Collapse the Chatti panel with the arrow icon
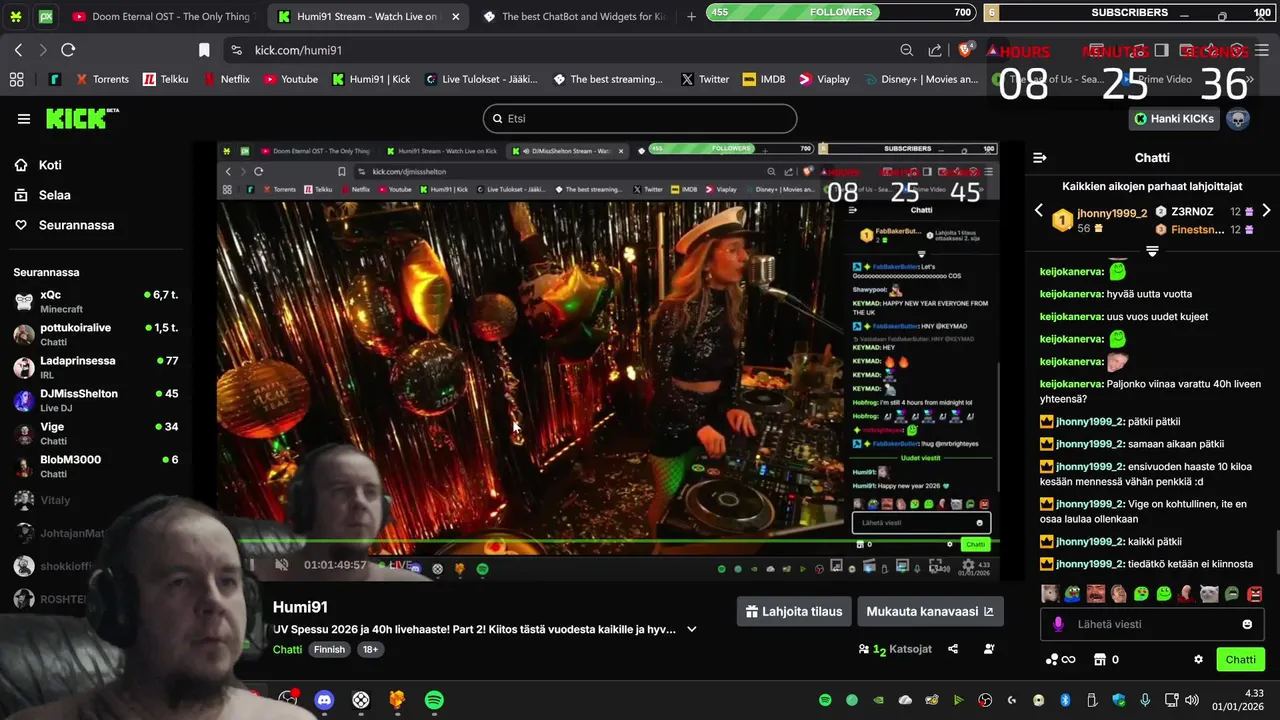The width and height of the screenshot is (1280, 720). click(x=1039, y=158)
